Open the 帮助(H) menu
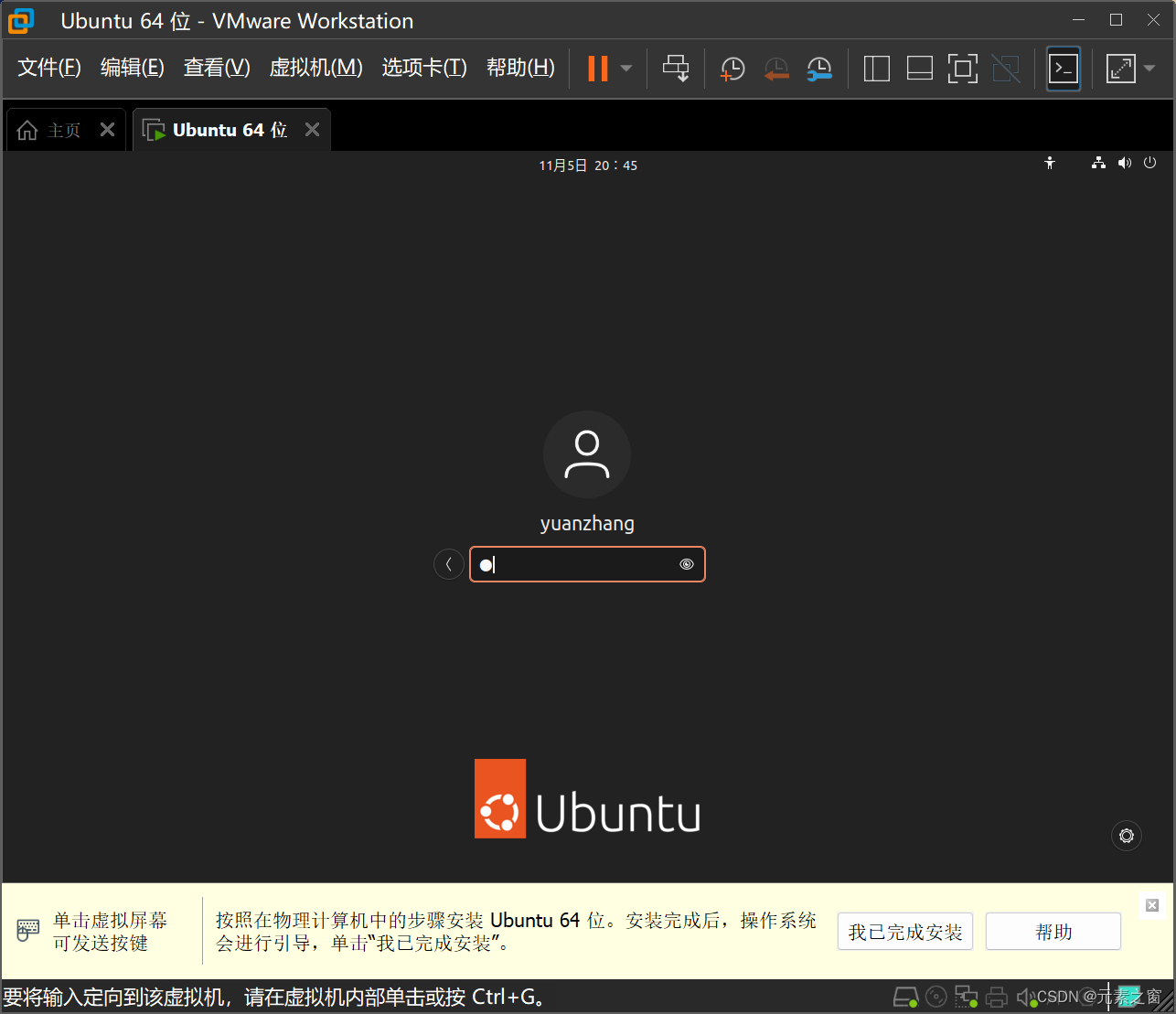Viewport: 1176px width, 1014px height. [x=520, y=68]
